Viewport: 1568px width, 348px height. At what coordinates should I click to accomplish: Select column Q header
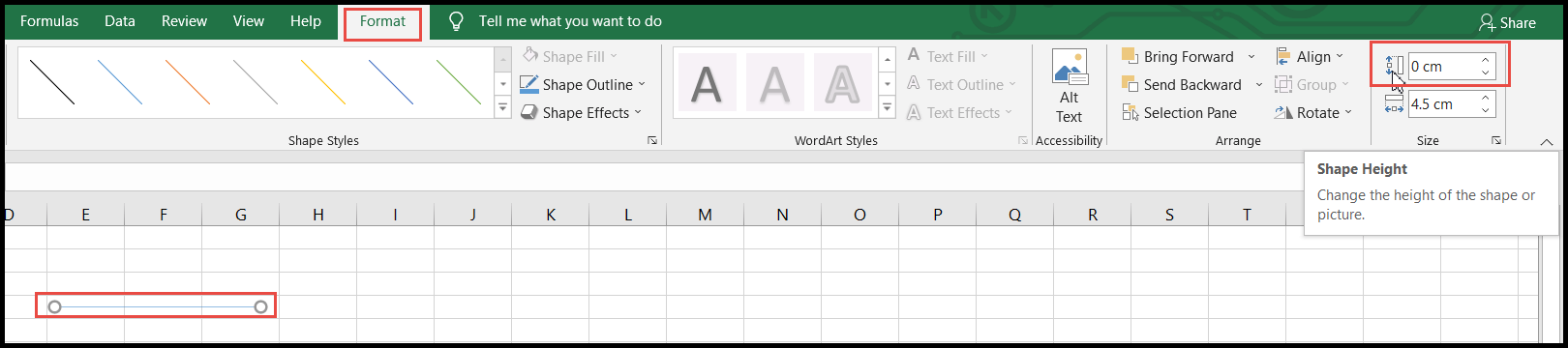[x=1014, y=215]
